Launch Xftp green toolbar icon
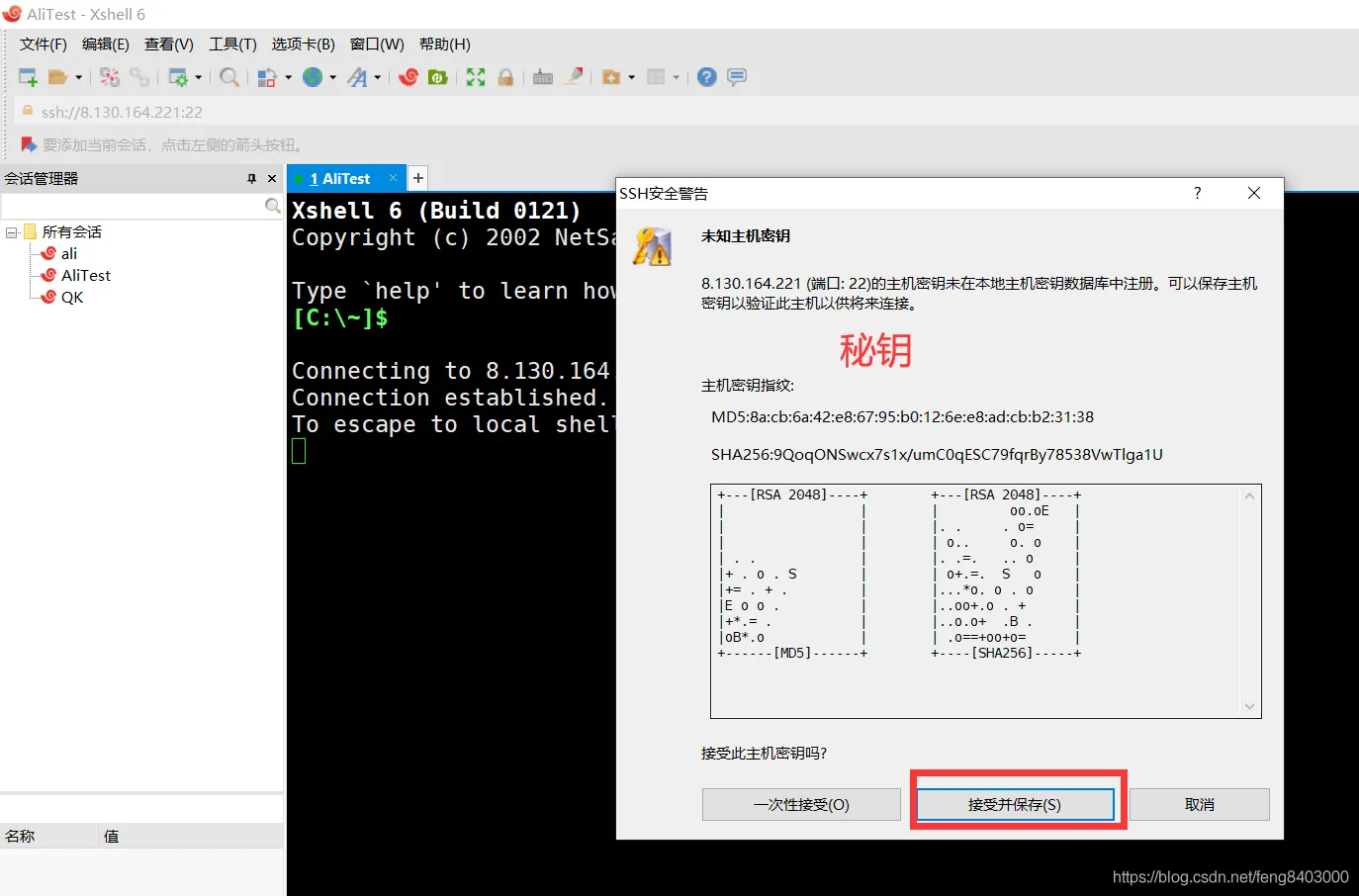The height and width of the screenshot is (896, 1359). (438, 77)
